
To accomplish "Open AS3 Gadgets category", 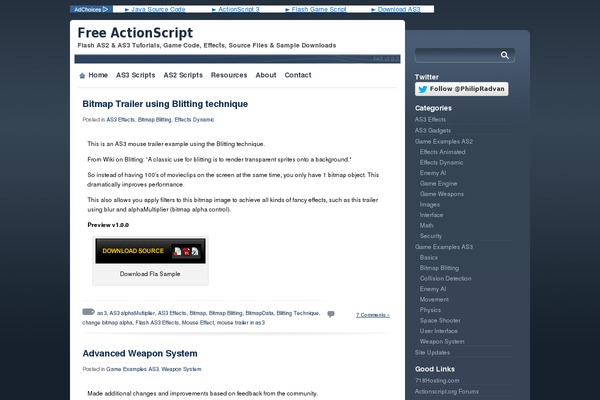I will click(433, 131).
